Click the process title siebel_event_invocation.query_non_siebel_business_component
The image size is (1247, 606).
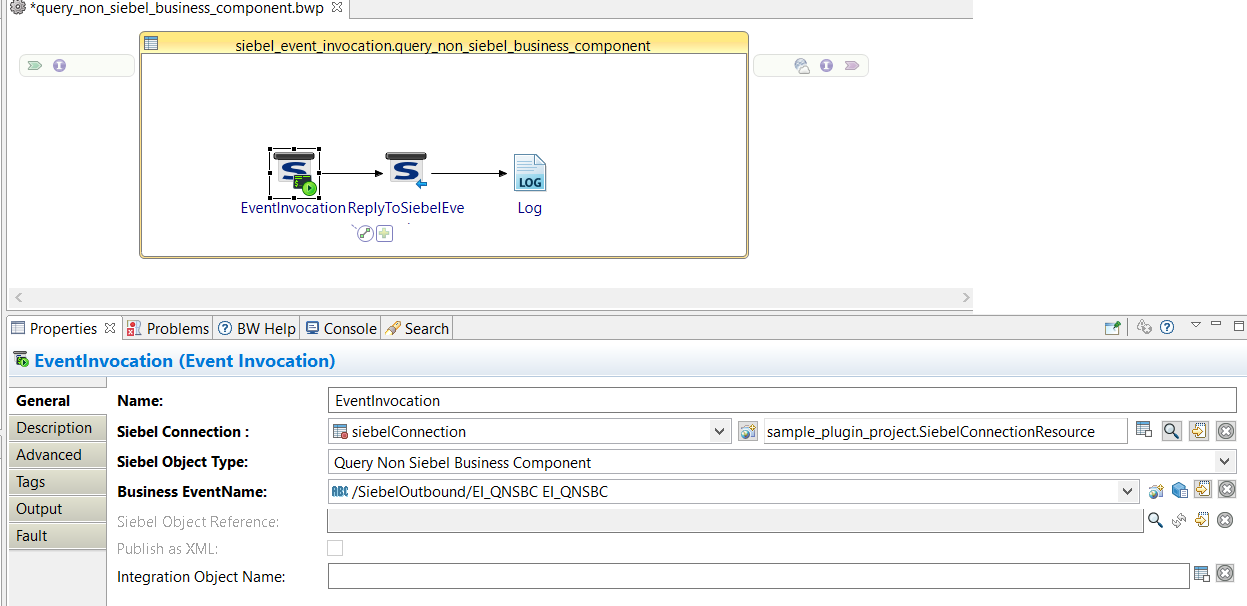click(x=443, y=45)
